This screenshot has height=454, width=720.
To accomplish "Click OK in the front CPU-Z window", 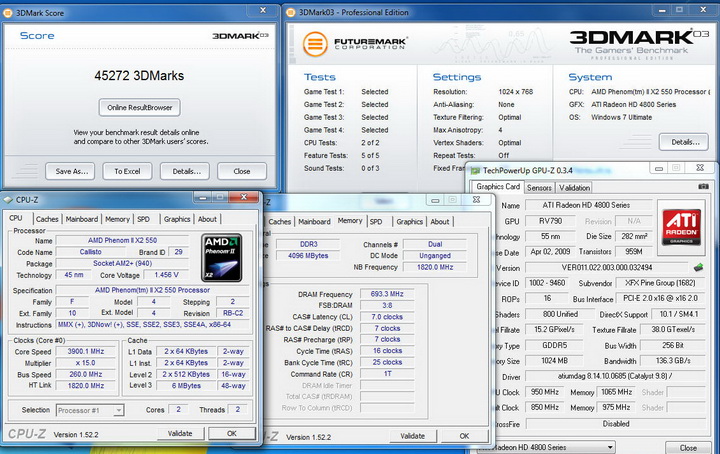I will coord(232,433).
